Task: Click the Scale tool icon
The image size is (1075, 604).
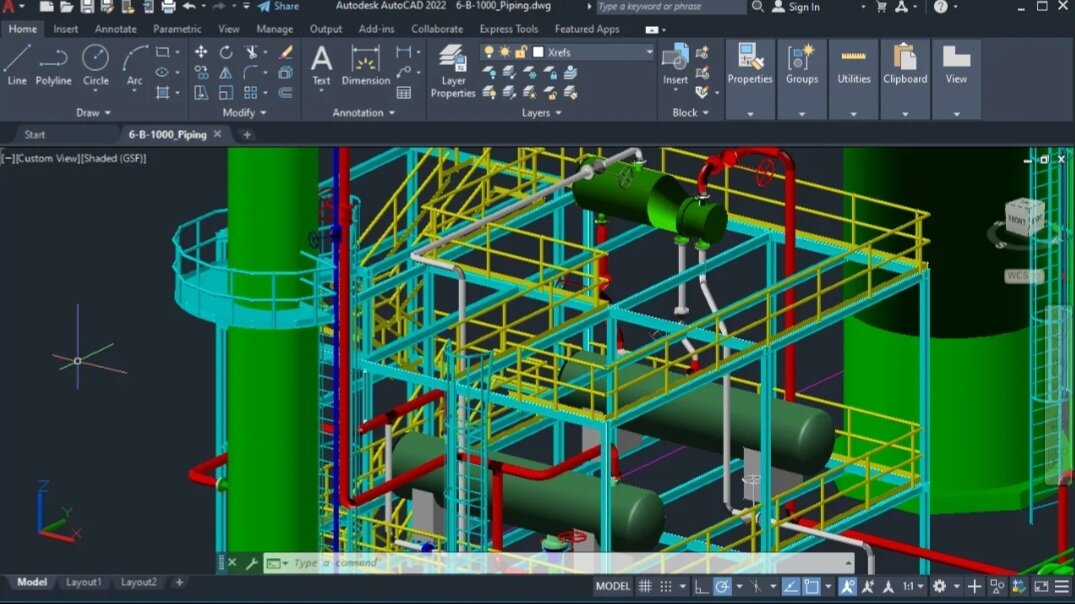Action: coord(226,93)
